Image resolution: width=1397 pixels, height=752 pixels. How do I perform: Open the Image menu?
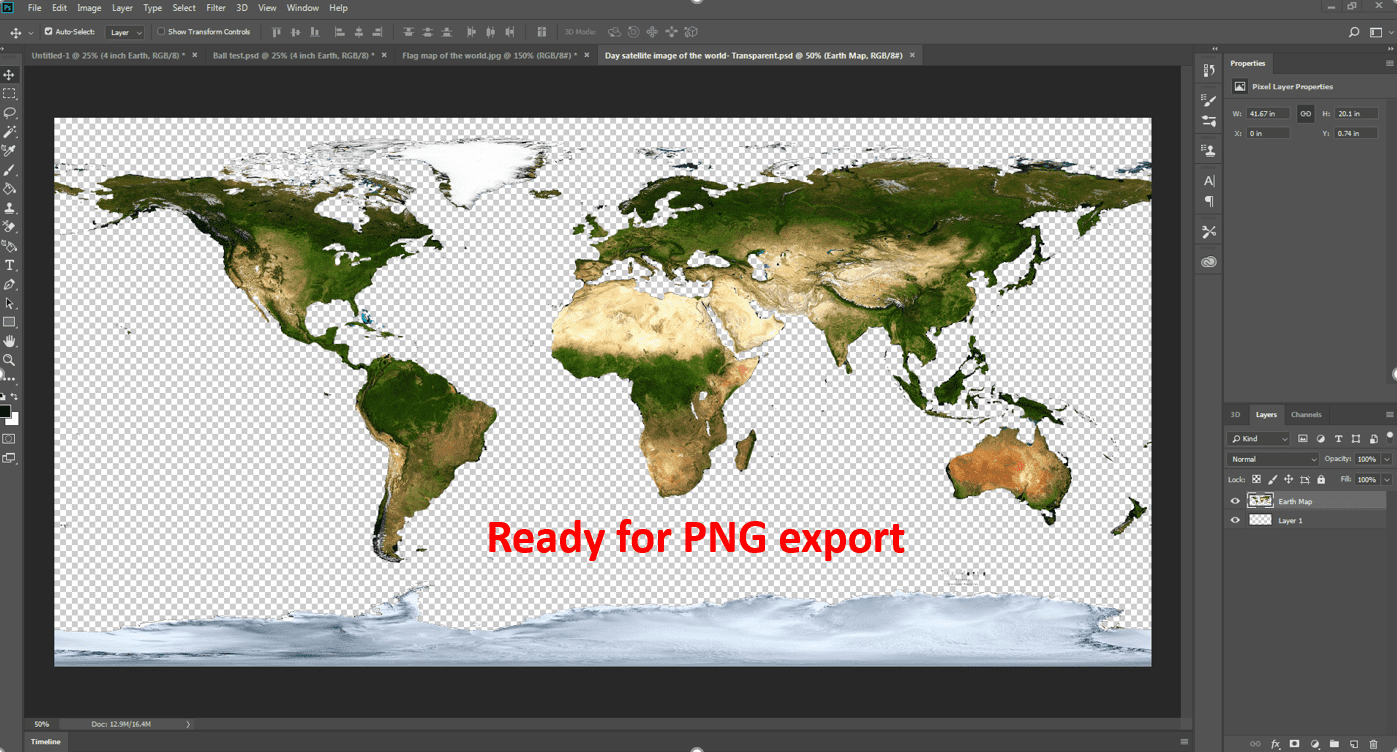point(90,8)
